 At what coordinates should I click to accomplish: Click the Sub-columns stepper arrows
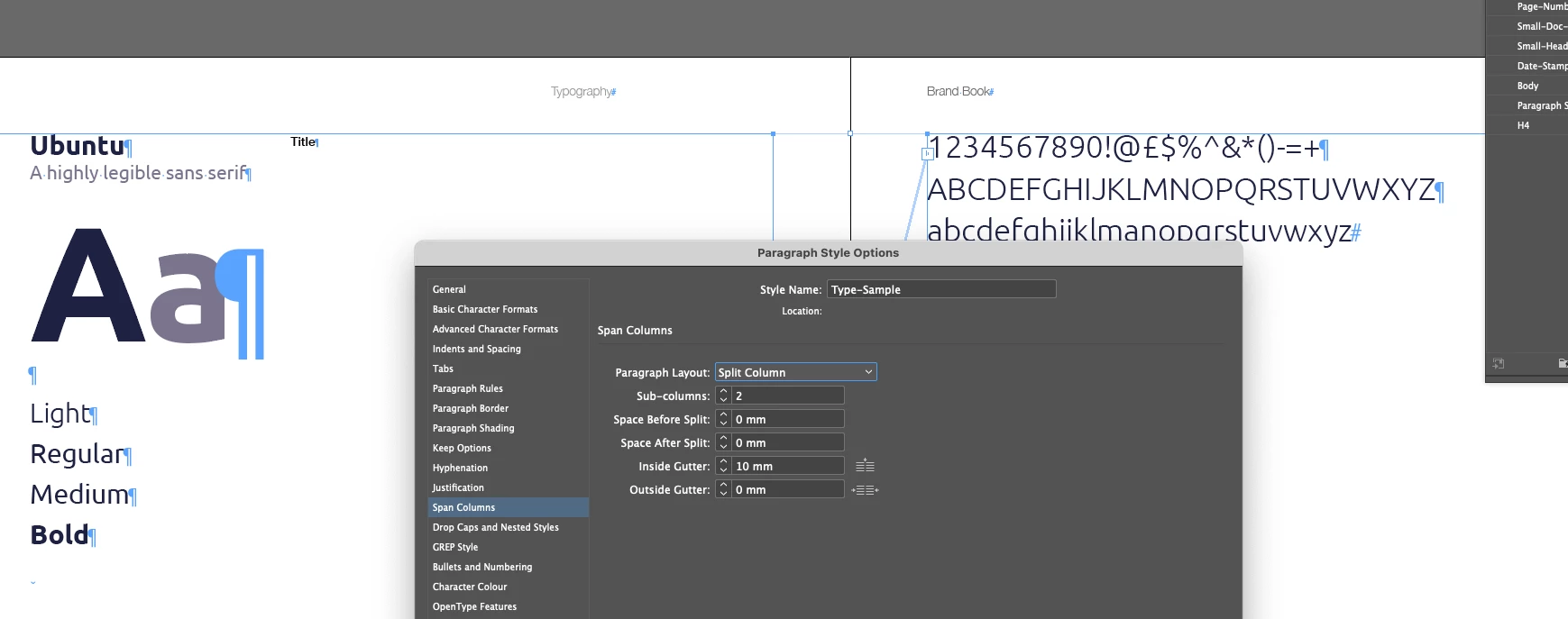(x=723, y=396)
